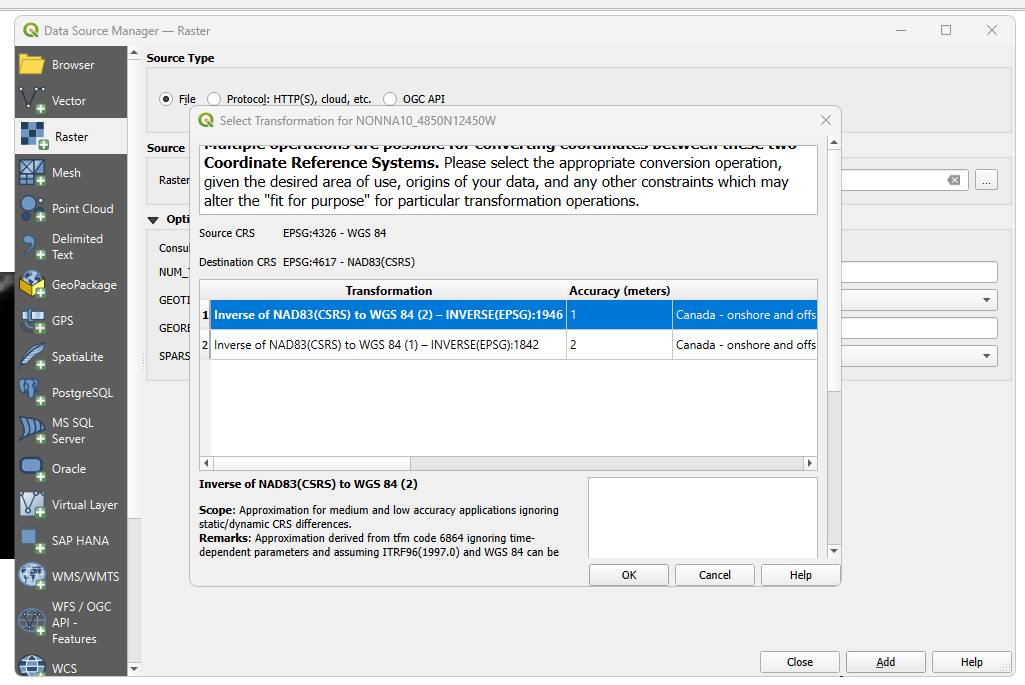Select the Protocol HTTP(S) cloud radio
The height and width of the screenshot is (685, 1025).
(213, 99)
